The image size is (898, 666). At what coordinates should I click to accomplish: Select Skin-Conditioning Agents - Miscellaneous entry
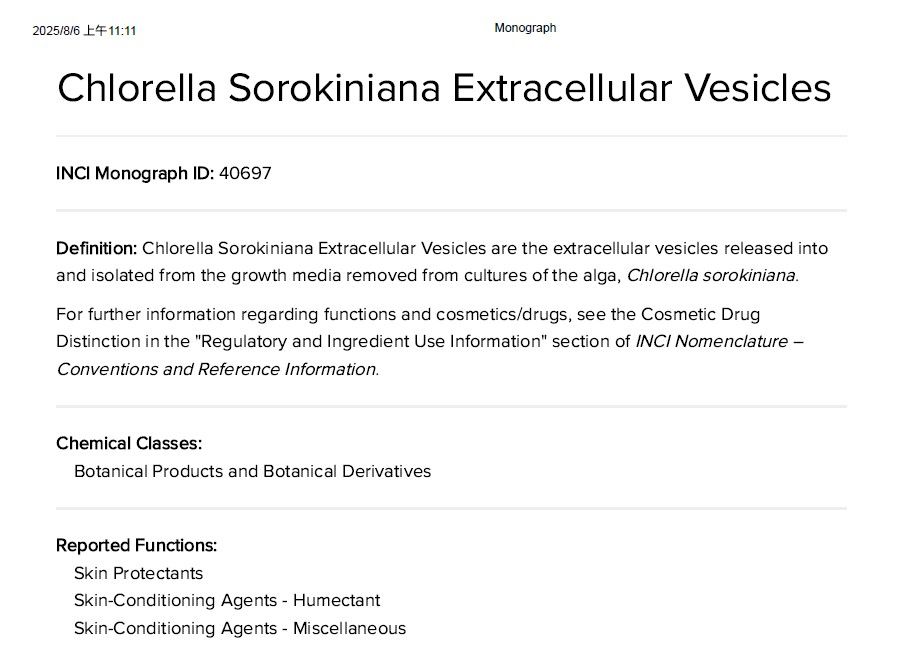[x=240, y=628]
